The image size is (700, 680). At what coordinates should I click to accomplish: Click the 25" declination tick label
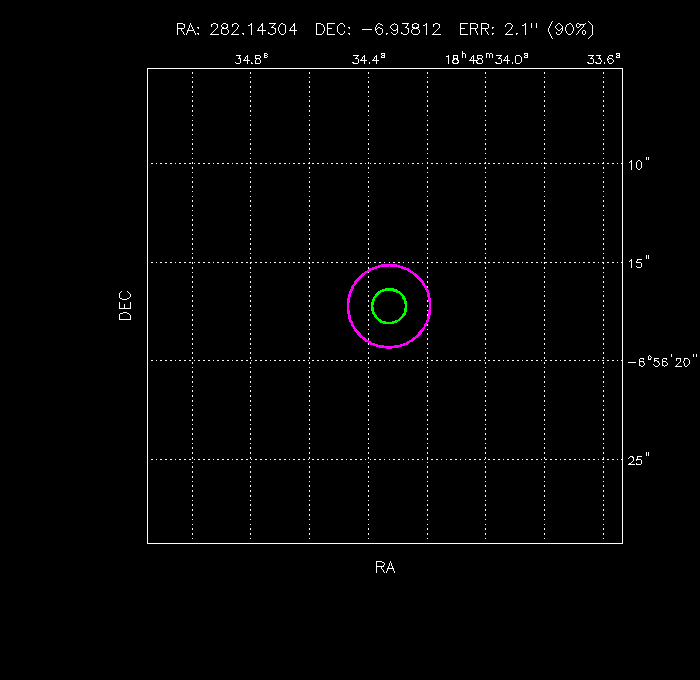click(638, 460)
